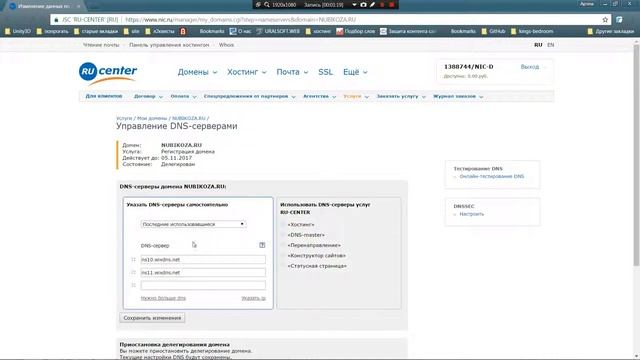Open the Защита контента bookmark
Viewport: 640px width, 360px height.
[x=408, y=31]
